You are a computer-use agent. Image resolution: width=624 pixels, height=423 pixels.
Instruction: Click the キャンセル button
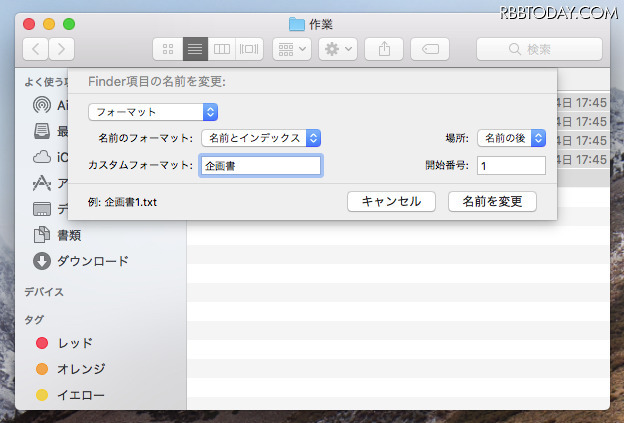tap(391, 201)
